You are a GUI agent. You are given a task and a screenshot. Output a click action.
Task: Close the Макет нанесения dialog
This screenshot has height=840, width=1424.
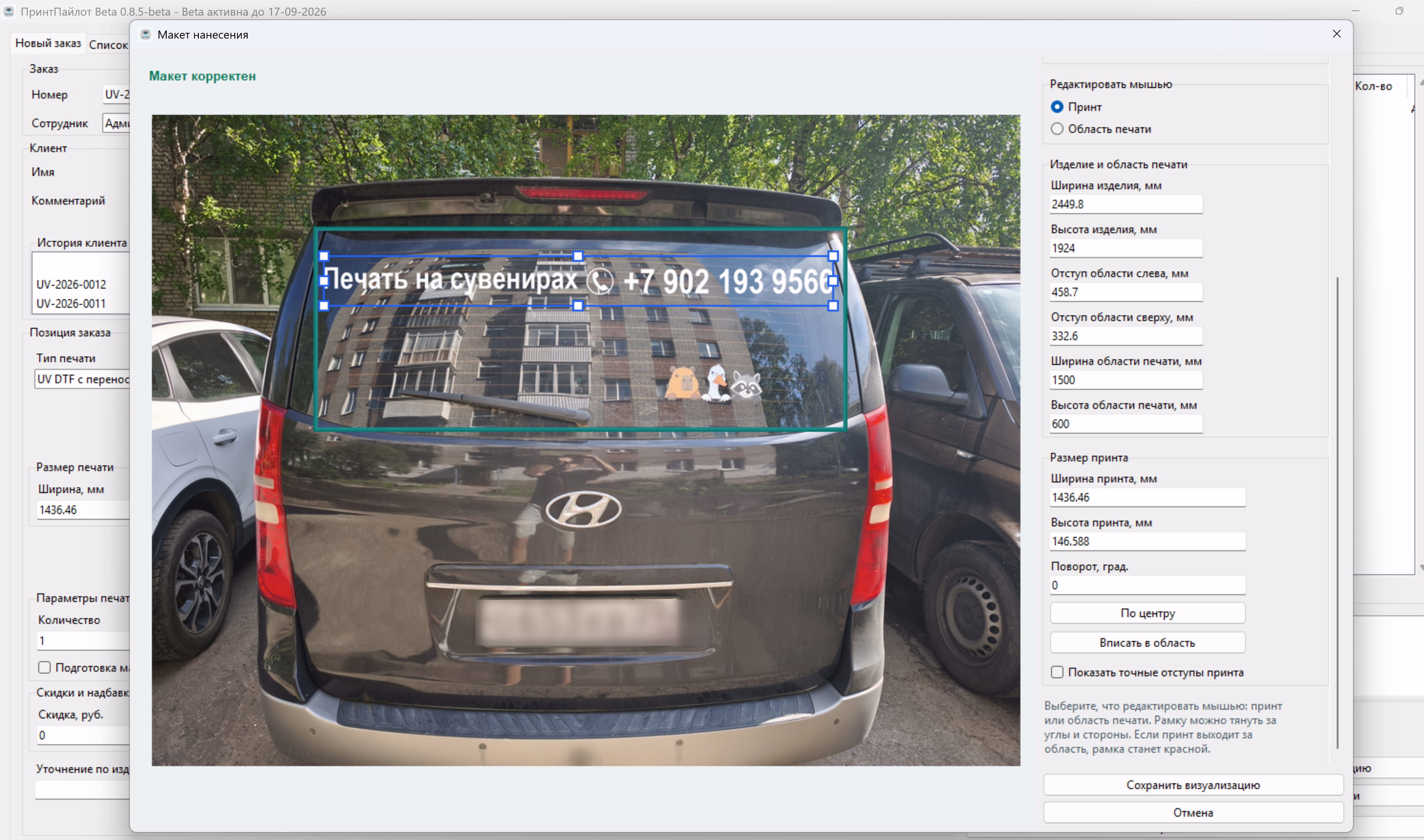[1336, 34]
